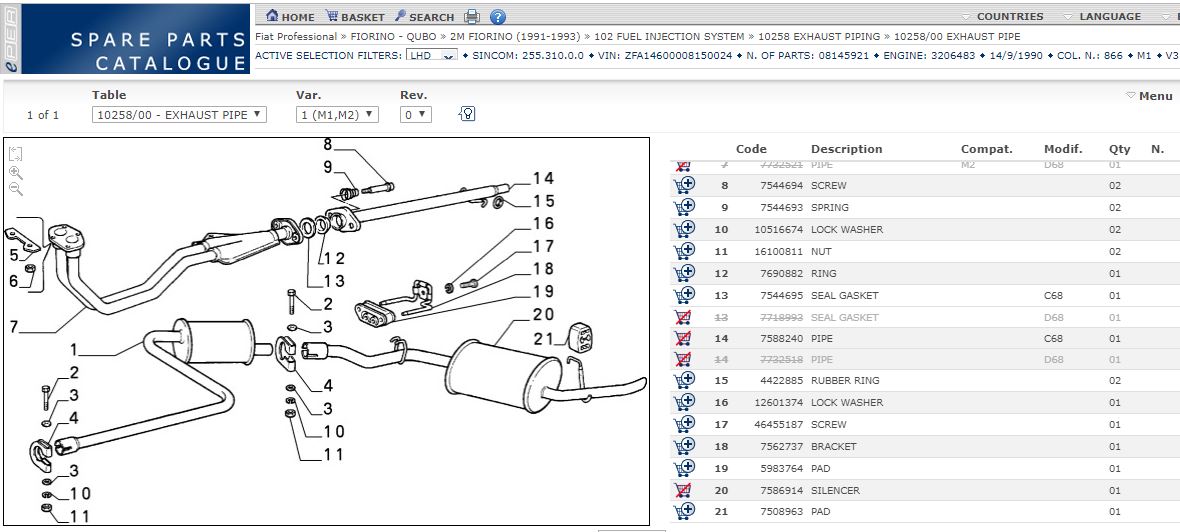
Task: Zoom in on the diagram
Action: (16, 172)
